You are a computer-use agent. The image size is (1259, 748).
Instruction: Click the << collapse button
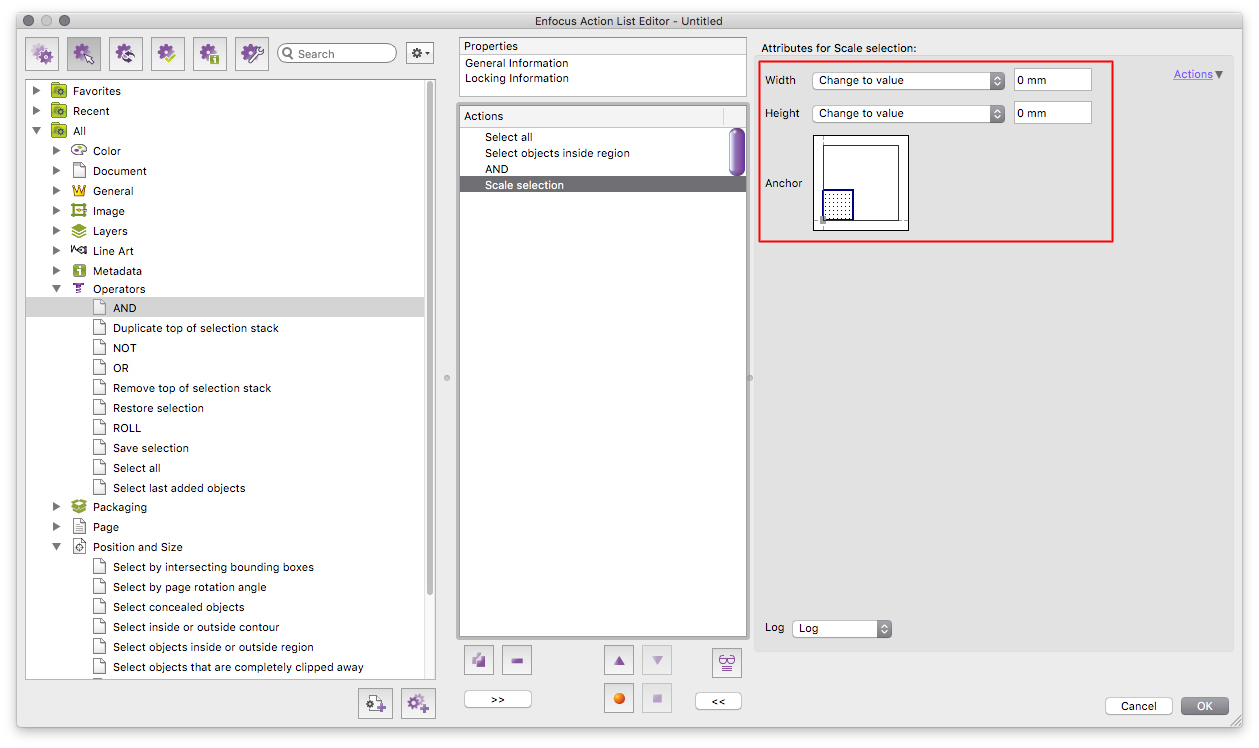[x=718, y=701]
